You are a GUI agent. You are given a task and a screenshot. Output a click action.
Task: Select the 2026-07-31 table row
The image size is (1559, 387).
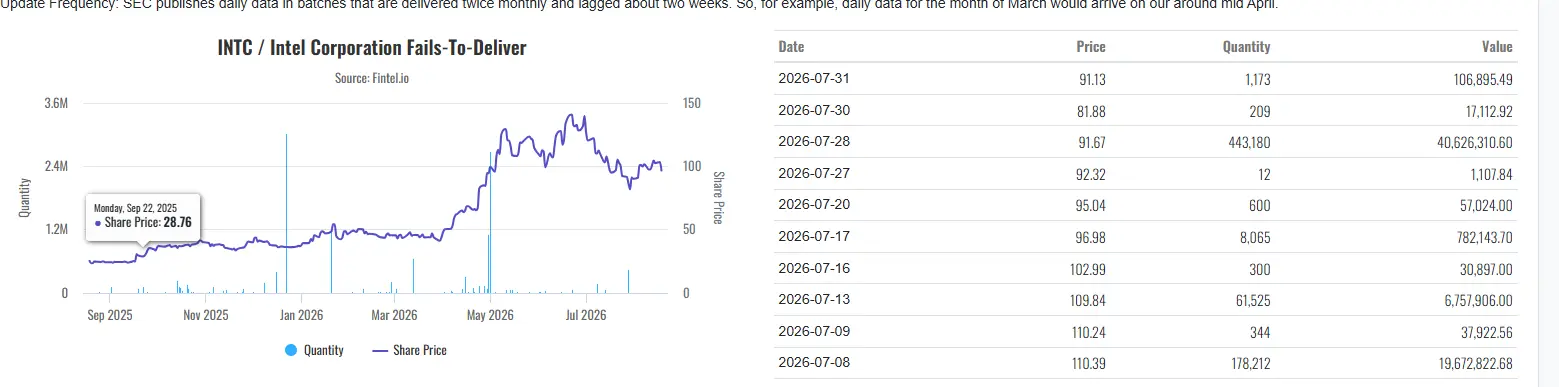click(x=1146, y=79)
